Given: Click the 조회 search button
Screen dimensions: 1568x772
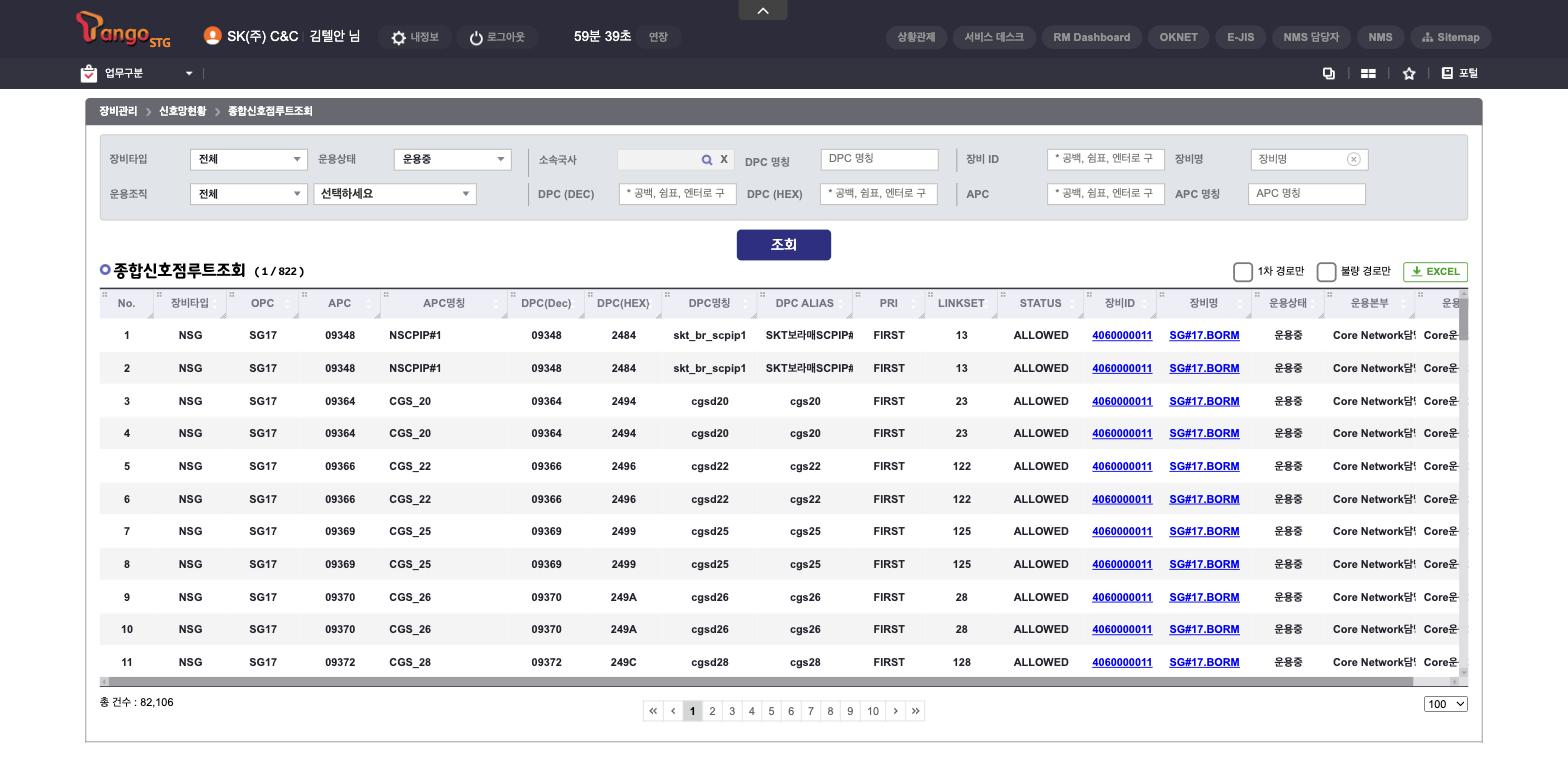Looking at the screenshot, I should tap(784, 245).
